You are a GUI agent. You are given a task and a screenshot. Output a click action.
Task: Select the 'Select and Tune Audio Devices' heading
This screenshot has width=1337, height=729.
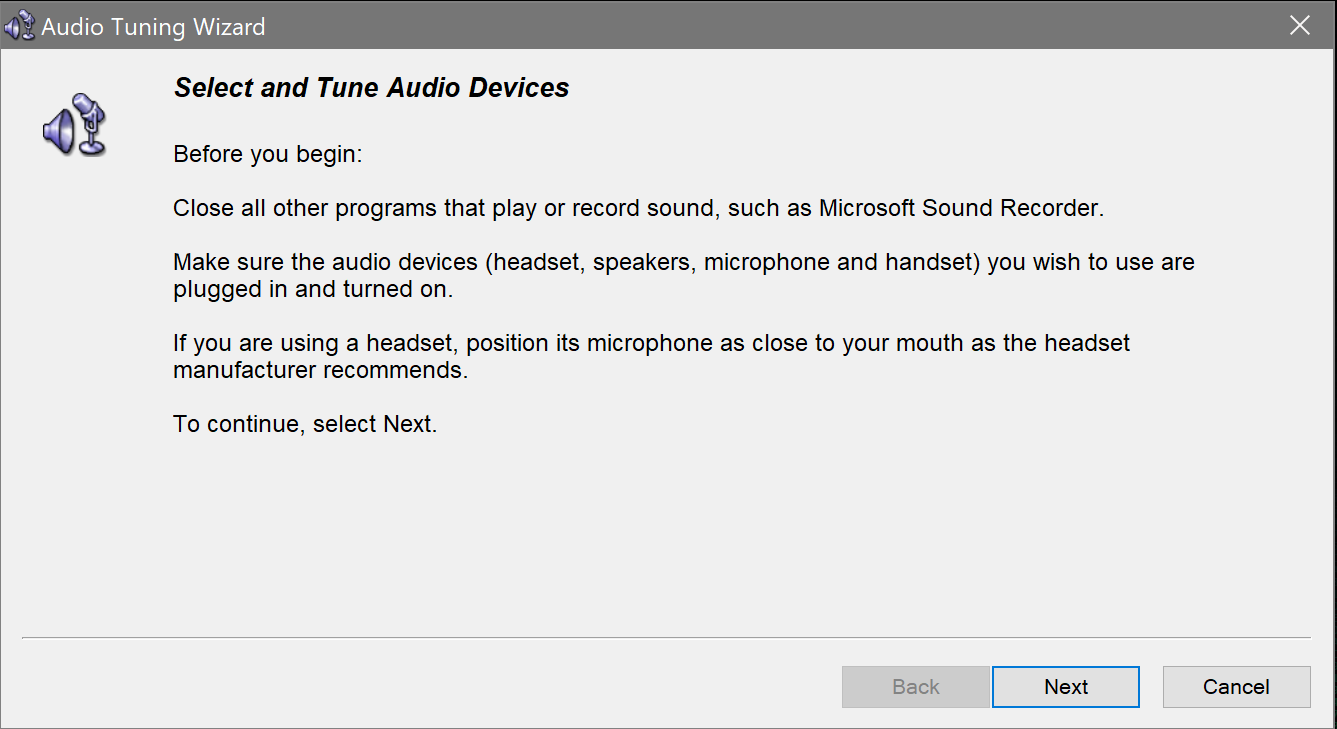click(x=371, y=88)
